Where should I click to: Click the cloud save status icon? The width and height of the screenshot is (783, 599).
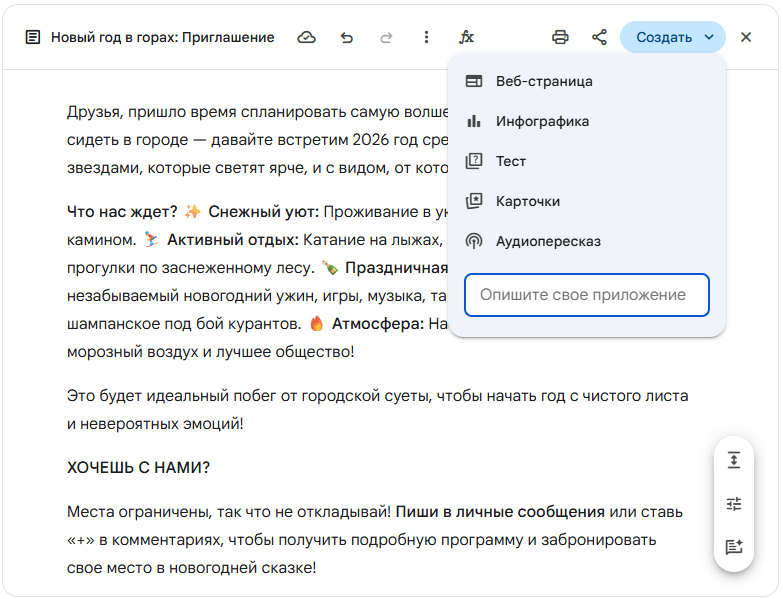307,37
